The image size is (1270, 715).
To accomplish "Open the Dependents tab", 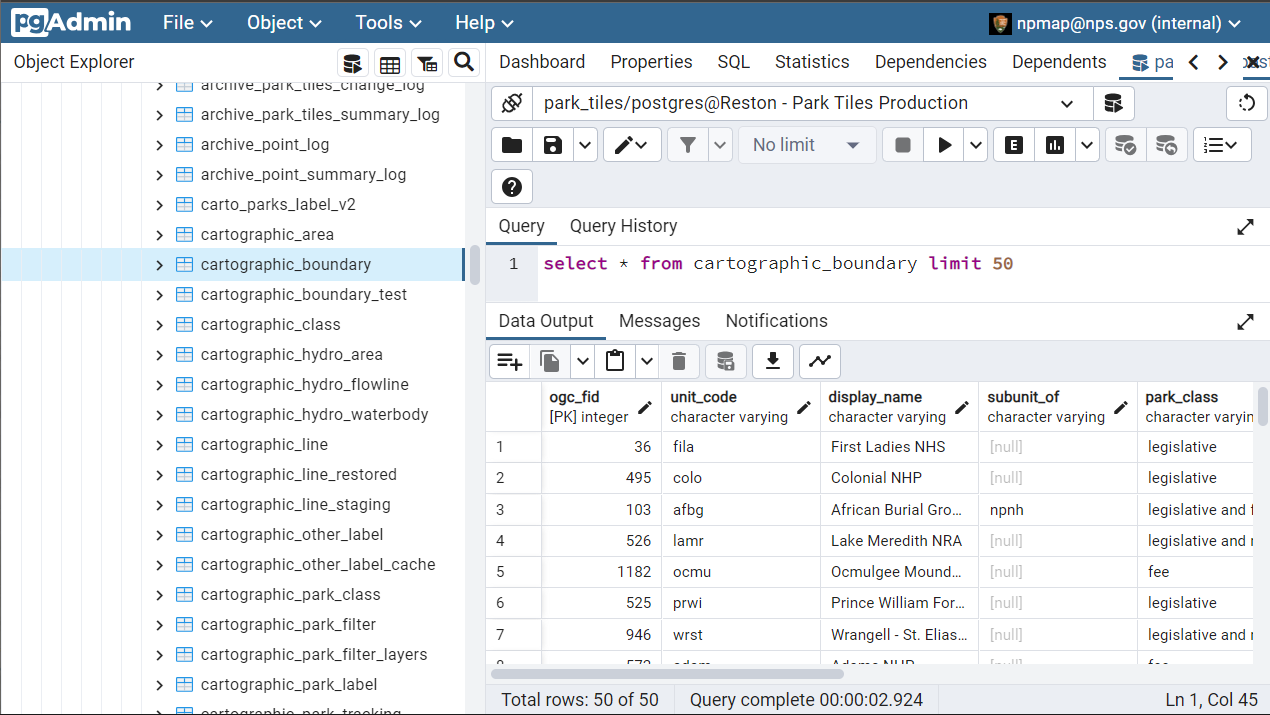I will (x=1059, y=62).
